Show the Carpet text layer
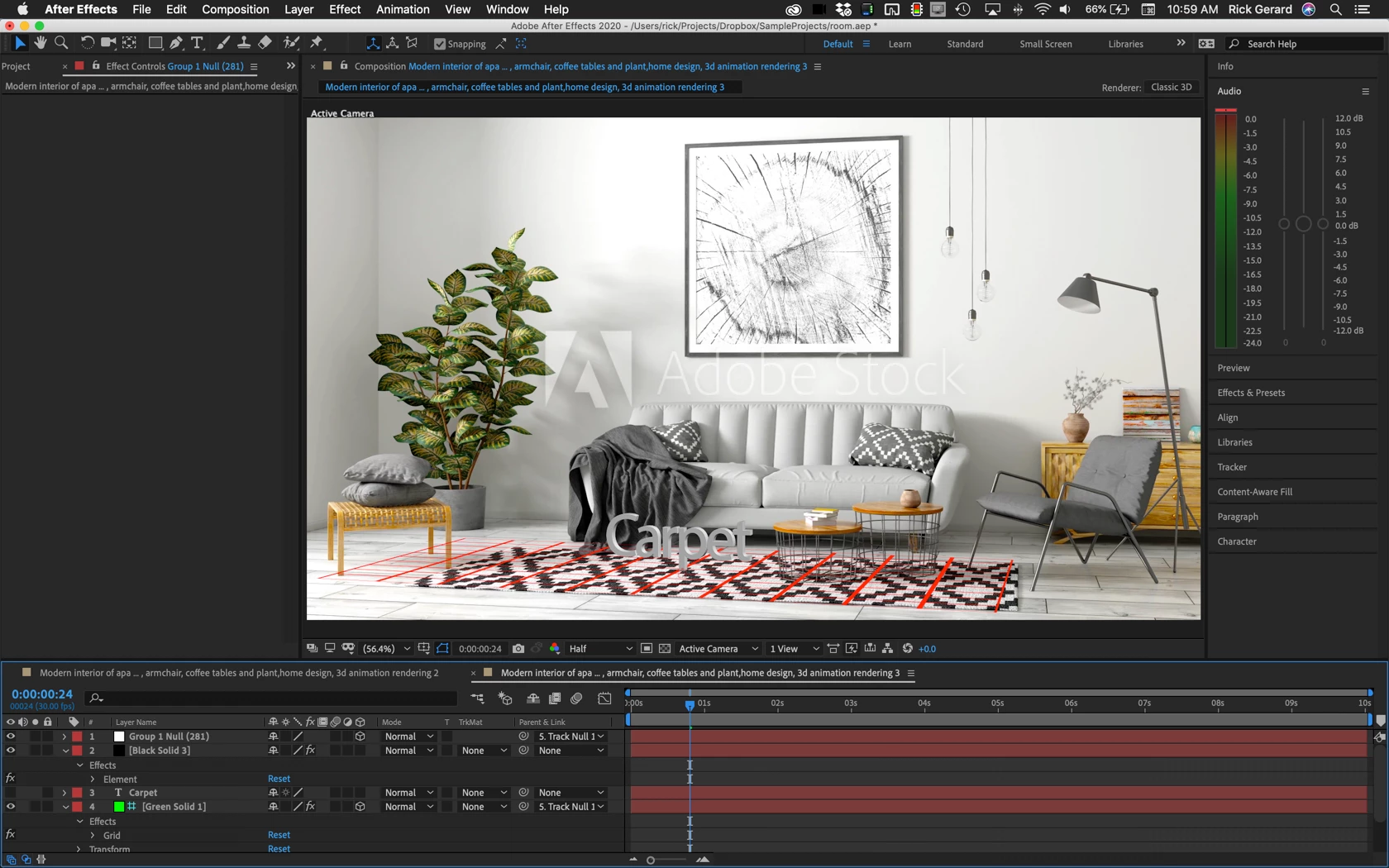The height and width of the screenshot is (868, 1389). pos(10,793)
